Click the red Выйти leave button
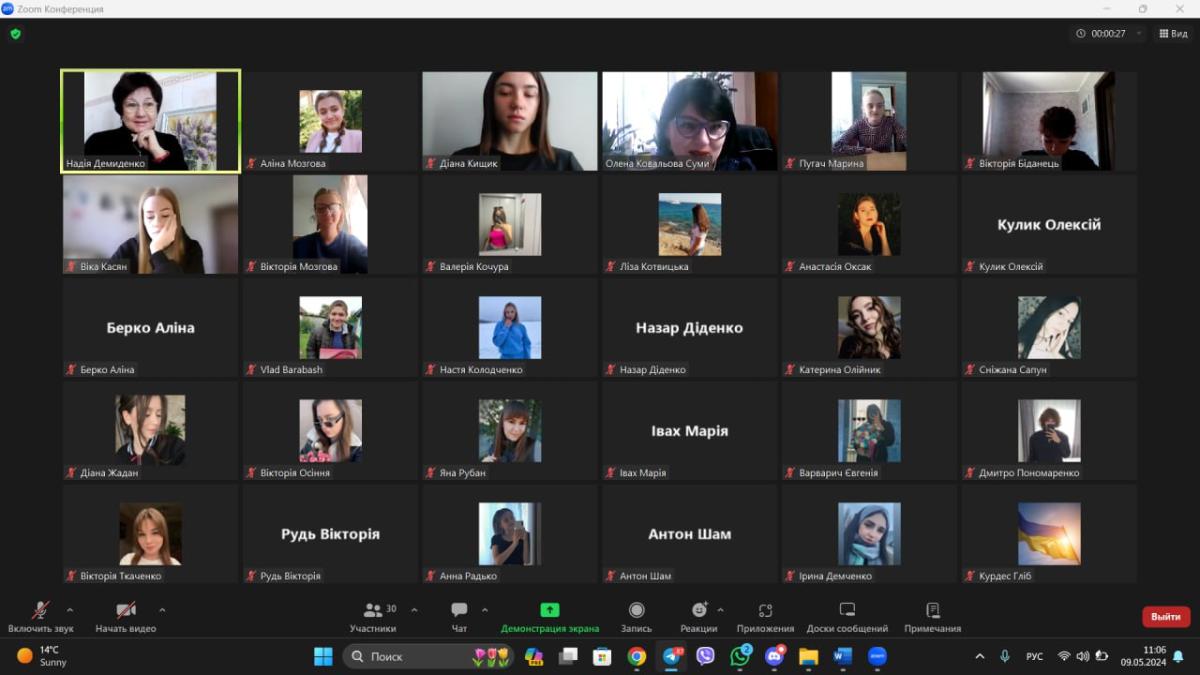The height and width of the screenshot is (675, 1200). tap(1166, 617)
